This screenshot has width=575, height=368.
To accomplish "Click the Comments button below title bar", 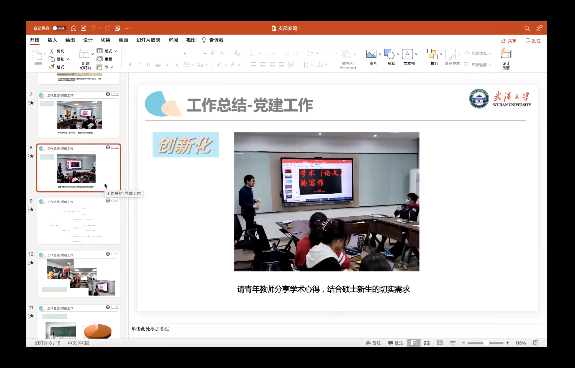I will (x=533, y=41).
